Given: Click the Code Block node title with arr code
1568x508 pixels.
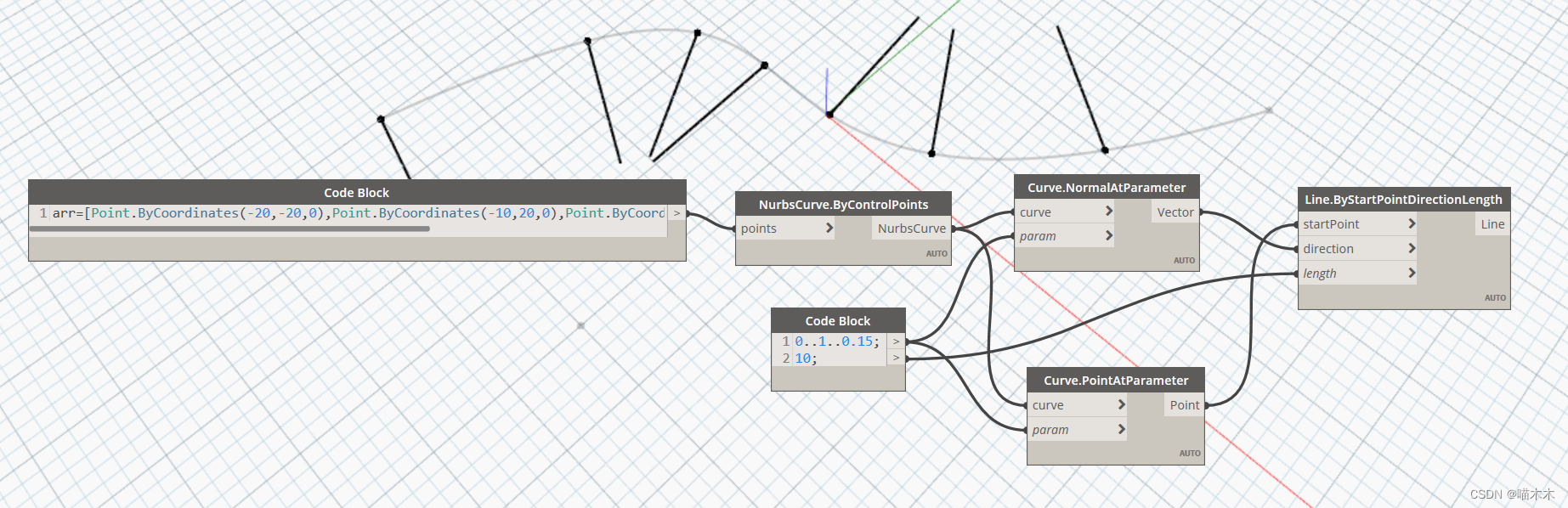Looking at the screenshot, I should pos(357,192).
